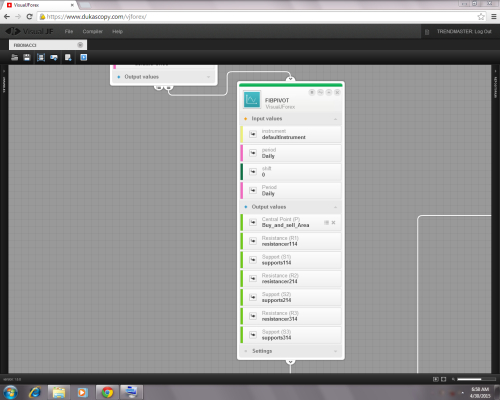Open Chrome from the Windows taskbar
This screenshot has height=400, width=500.
[107, 392]
